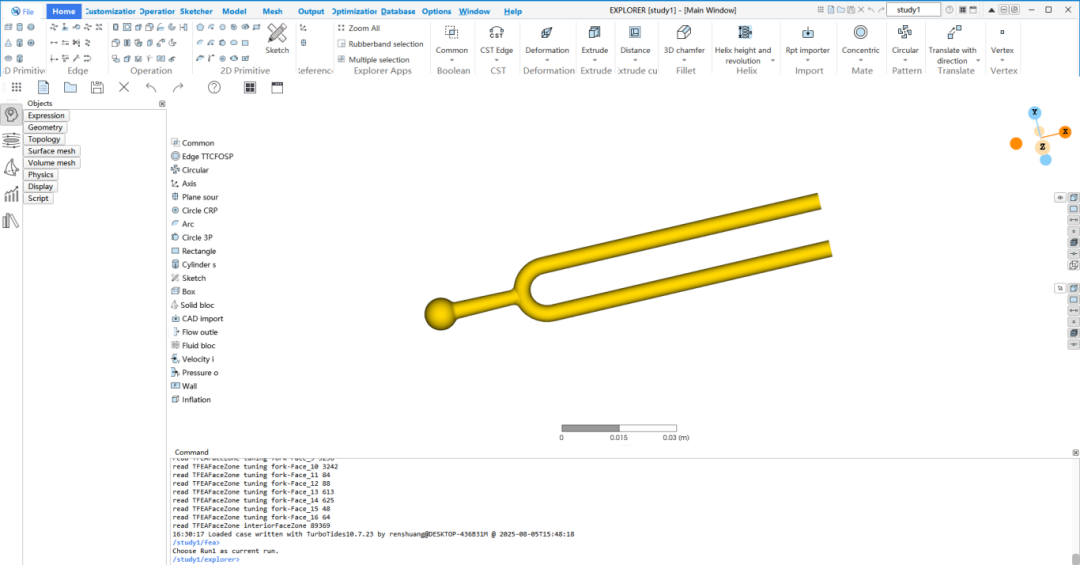Click the Zoom All command
The width and height of the screenshot is (1080, 565).
(x=359, y=28)
